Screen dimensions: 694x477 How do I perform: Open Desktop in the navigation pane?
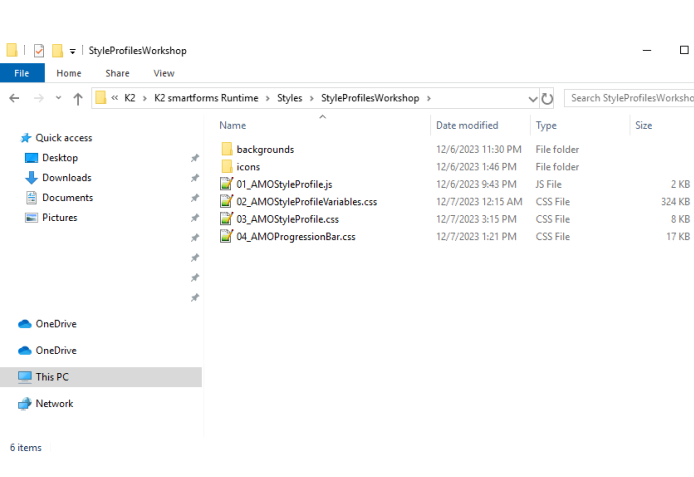pyautogui.click(x=60, y=158)
